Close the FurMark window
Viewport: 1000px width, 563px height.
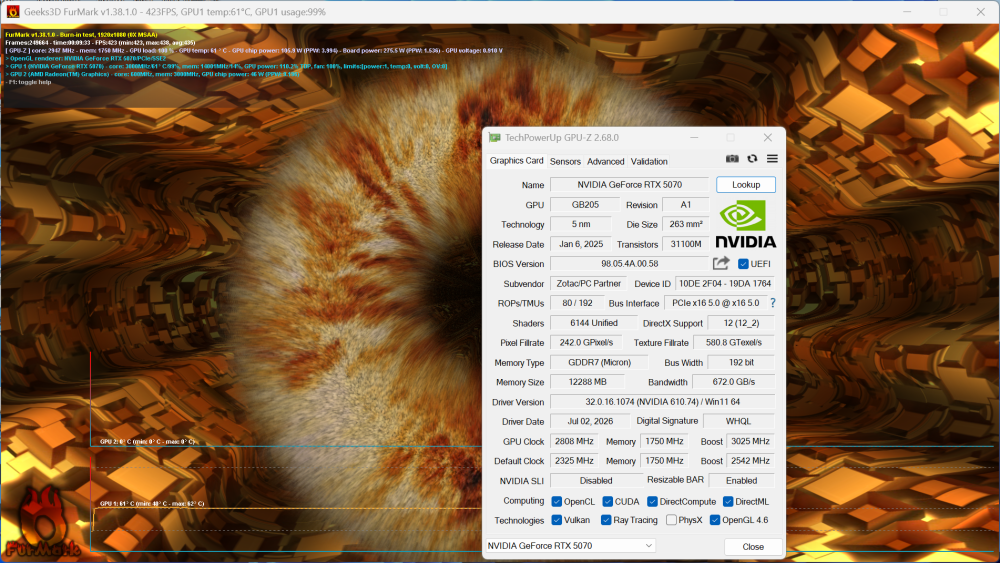(981, 11)
